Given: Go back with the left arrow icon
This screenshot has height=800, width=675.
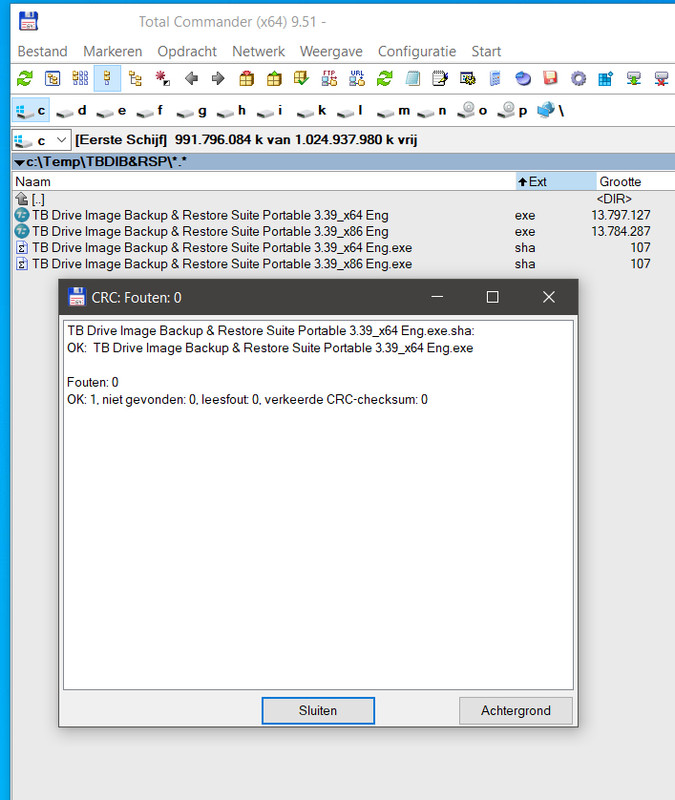Looking at the screenshot, I should (191, 79).
